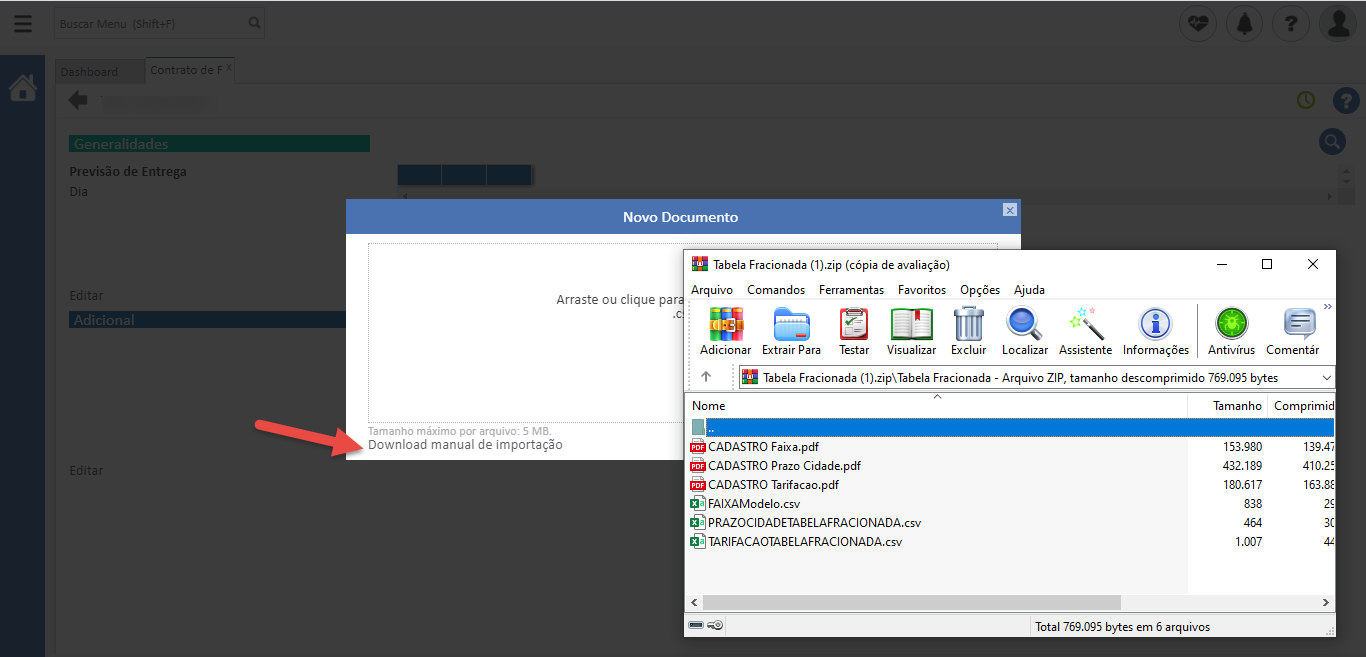1366x657 pixels.
Task: Expand the archive path dropdown arrow
Action: (1327, 378)
